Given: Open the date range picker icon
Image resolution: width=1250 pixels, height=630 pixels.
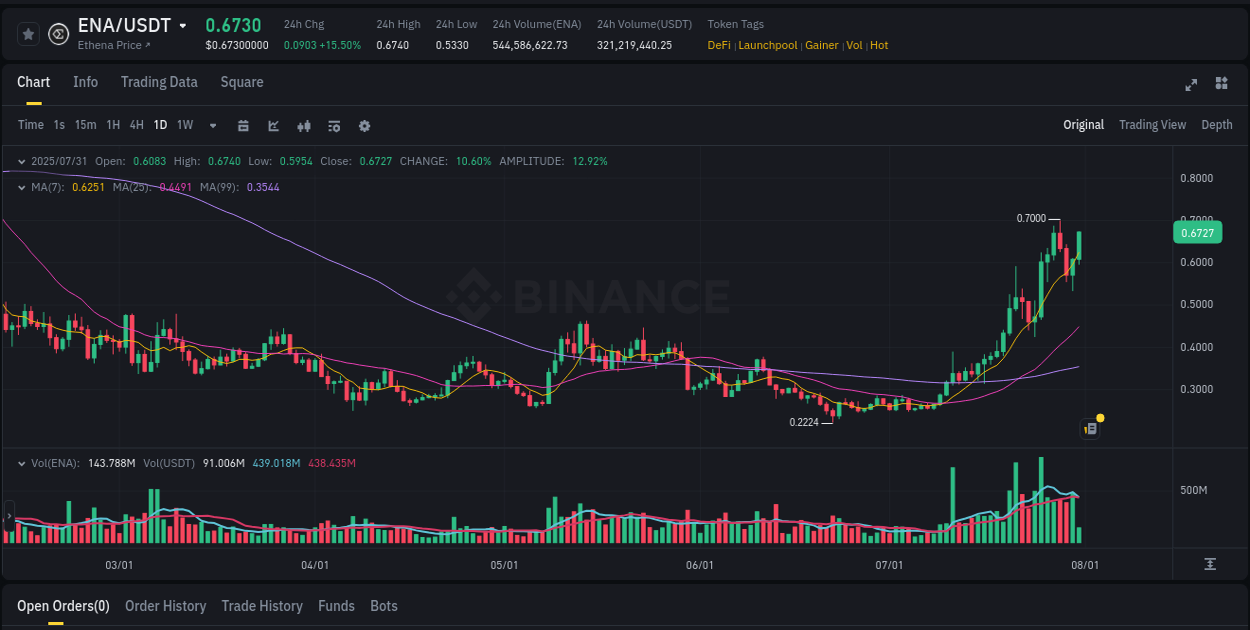Looking at the screenshot, I should [243, 125].
